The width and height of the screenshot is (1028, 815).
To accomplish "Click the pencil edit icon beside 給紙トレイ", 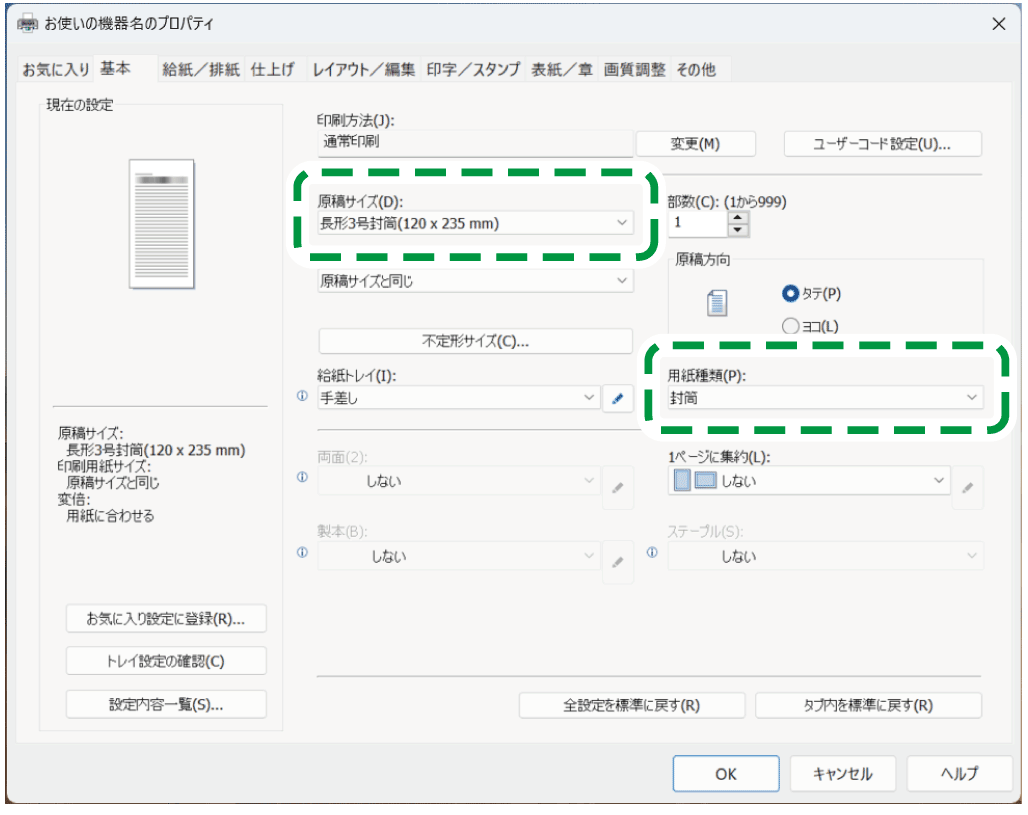I will [617, 398].
